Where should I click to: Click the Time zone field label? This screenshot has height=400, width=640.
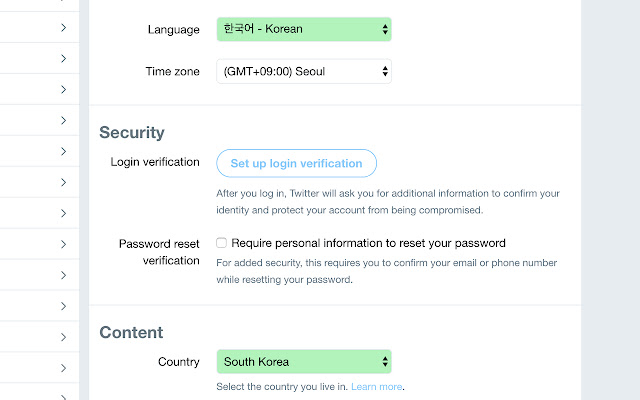click(x=173, y=72)
